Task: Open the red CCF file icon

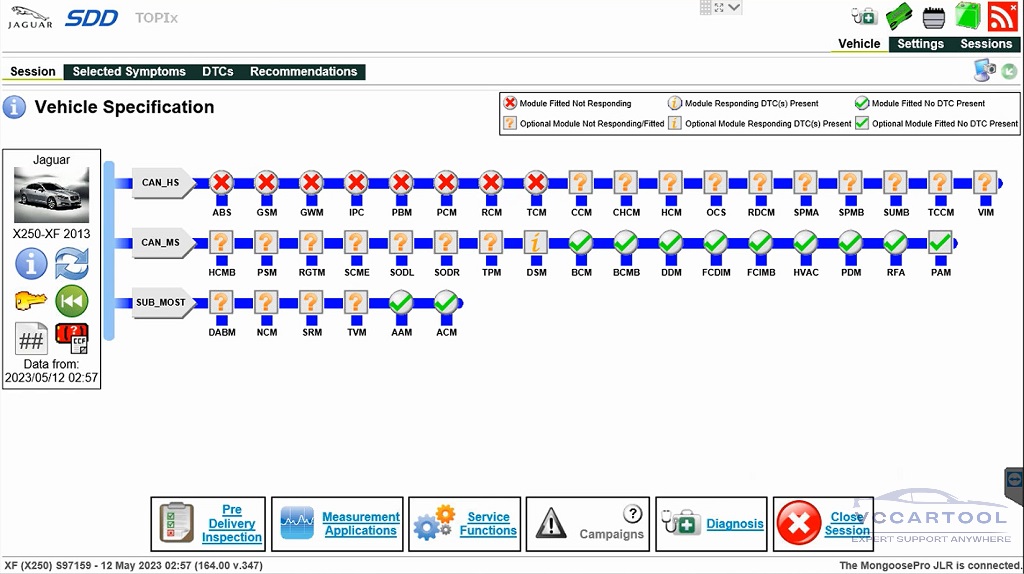Action: [x=71, y=339]
